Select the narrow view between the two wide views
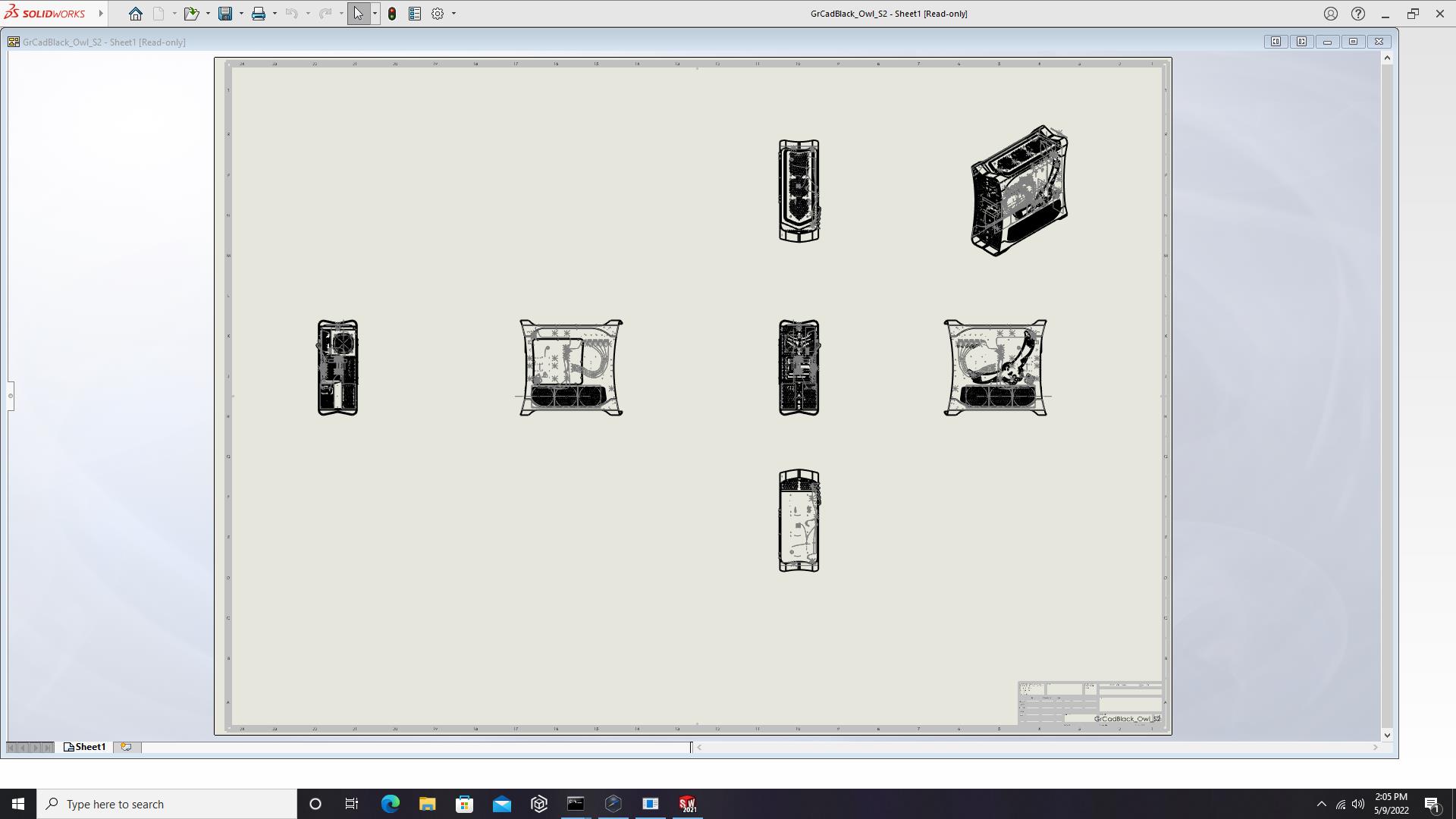Image resolution: width=1456 pixels, height=819 pixels. (x=799, y=368)
